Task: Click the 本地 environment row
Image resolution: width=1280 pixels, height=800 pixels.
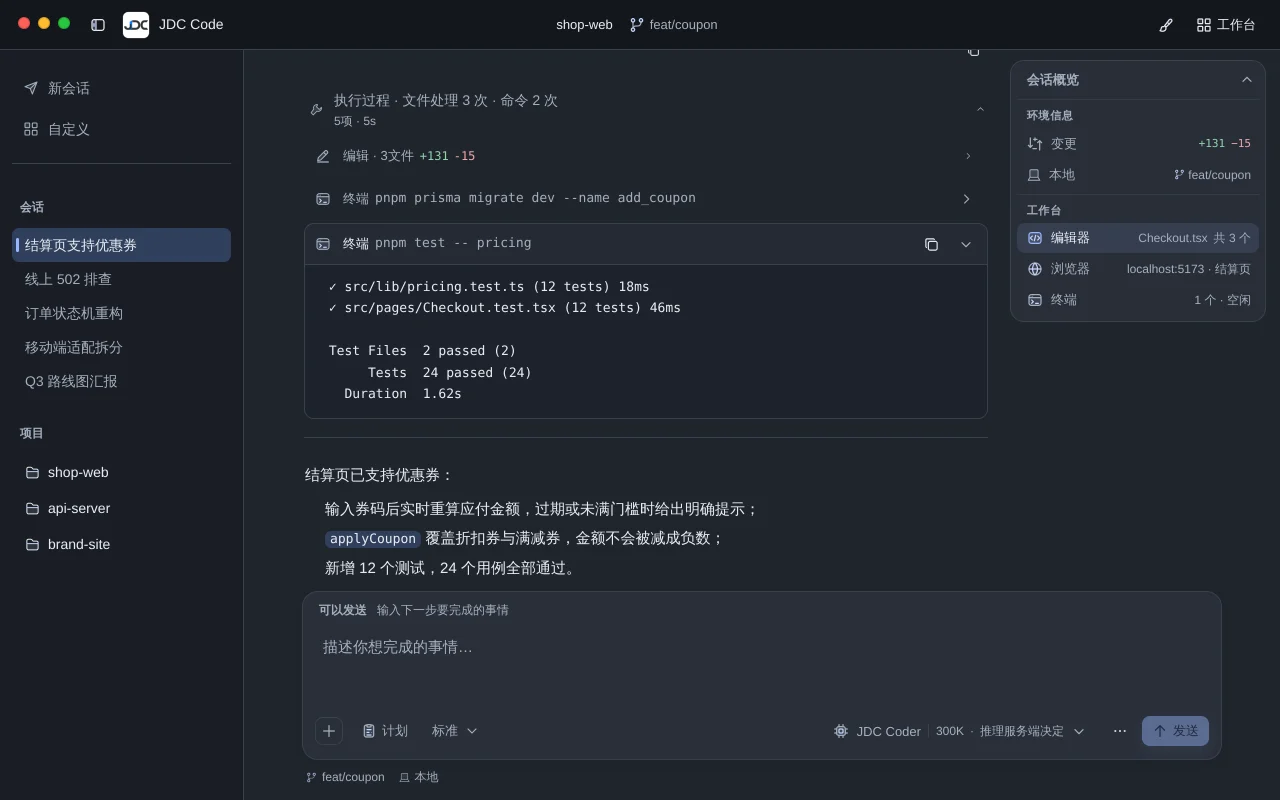Action: pyautogui.click(x=1138, y=175)
